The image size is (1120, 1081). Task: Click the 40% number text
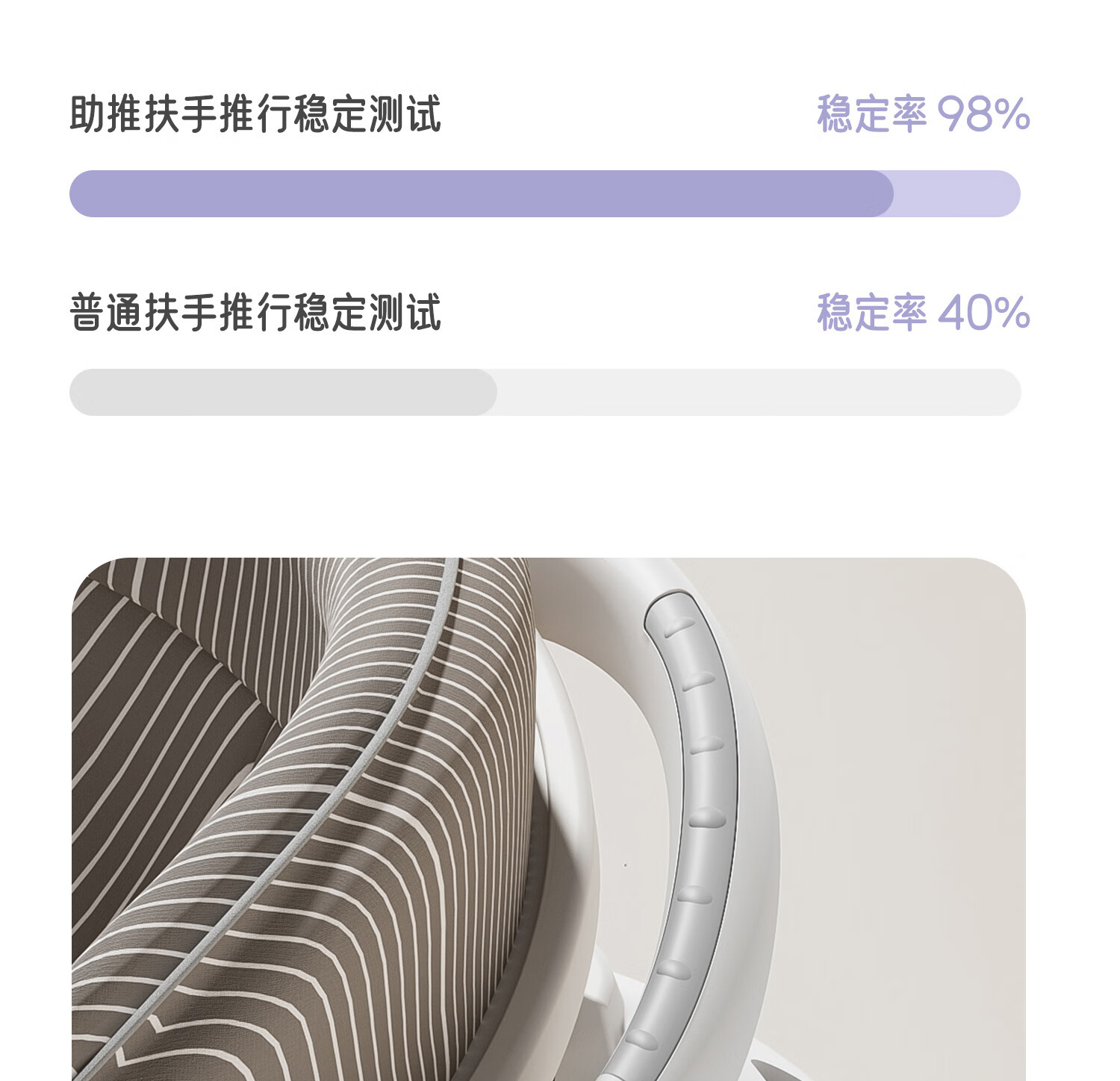pos(984,312)
